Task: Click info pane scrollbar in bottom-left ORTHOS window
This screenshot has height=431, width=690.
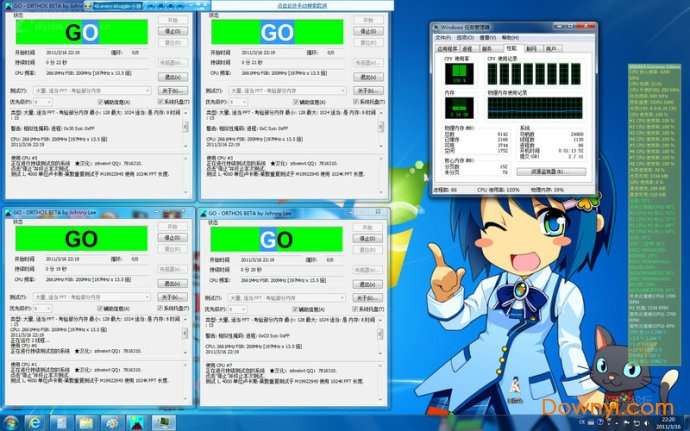Action: tap(186, 335)
